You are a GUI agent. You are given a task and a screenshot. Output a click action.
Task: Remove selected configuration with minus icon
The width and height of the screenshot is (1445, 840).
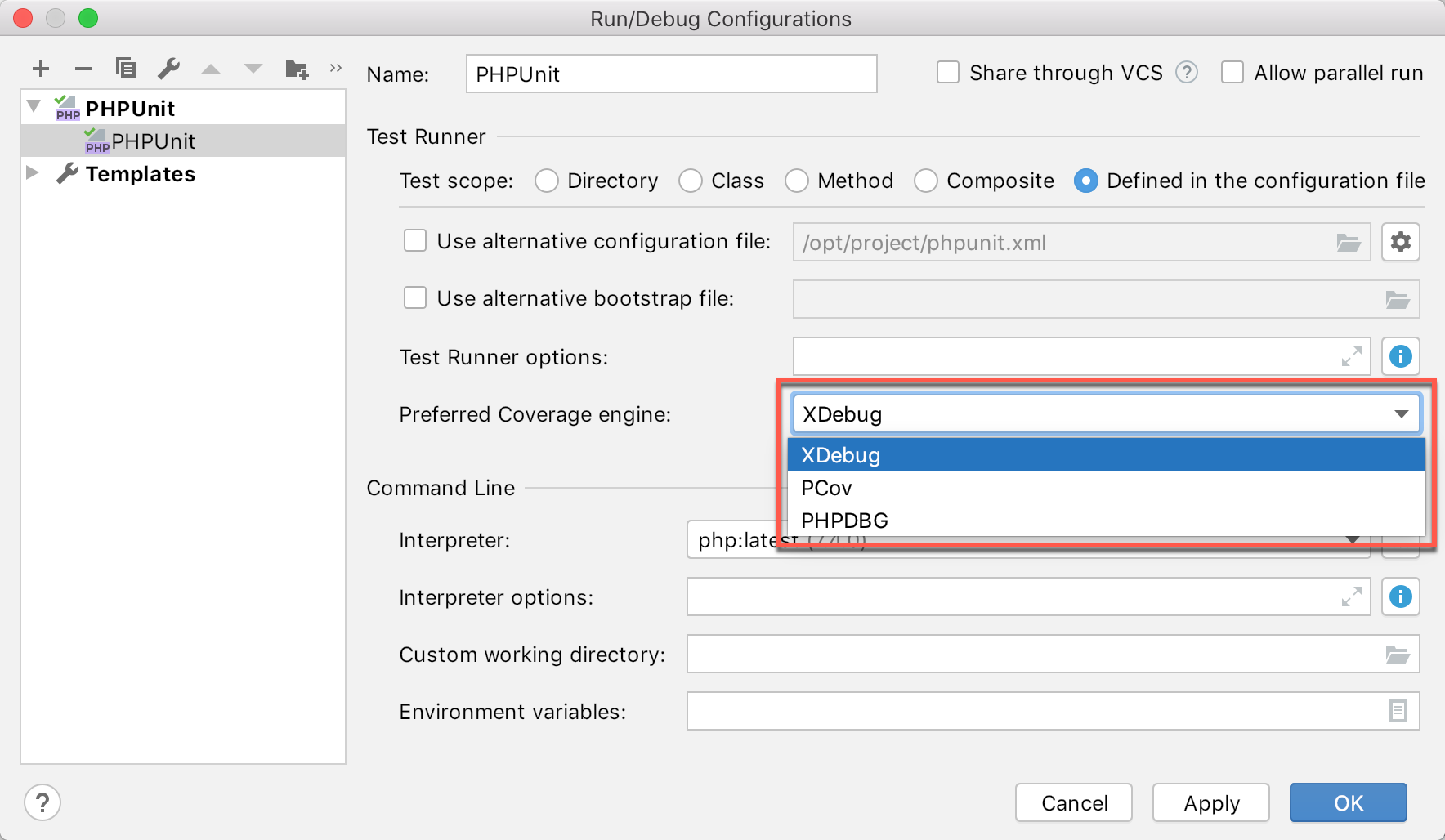coord(83,69)
